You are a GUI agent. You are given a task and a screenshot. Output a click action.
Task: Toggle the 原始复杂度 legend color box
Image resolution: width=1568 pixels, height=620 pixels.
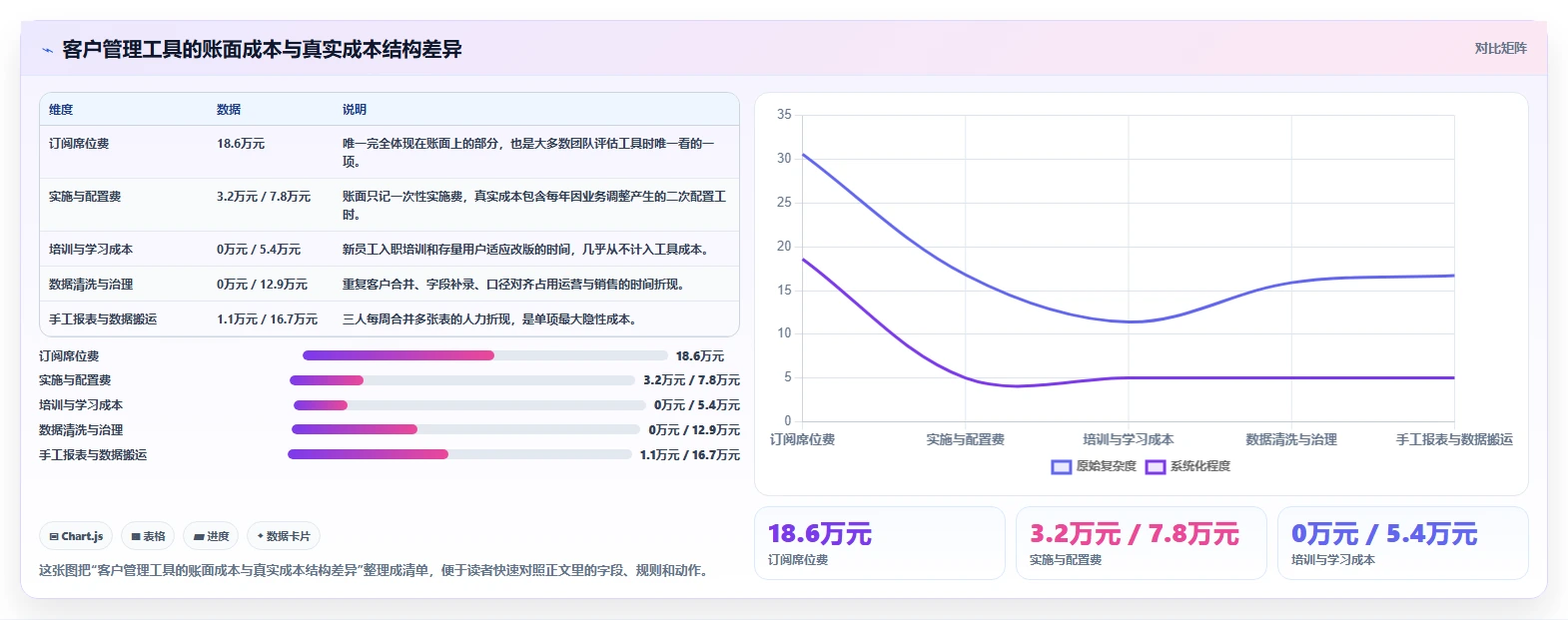click(x=1062, y=466)
